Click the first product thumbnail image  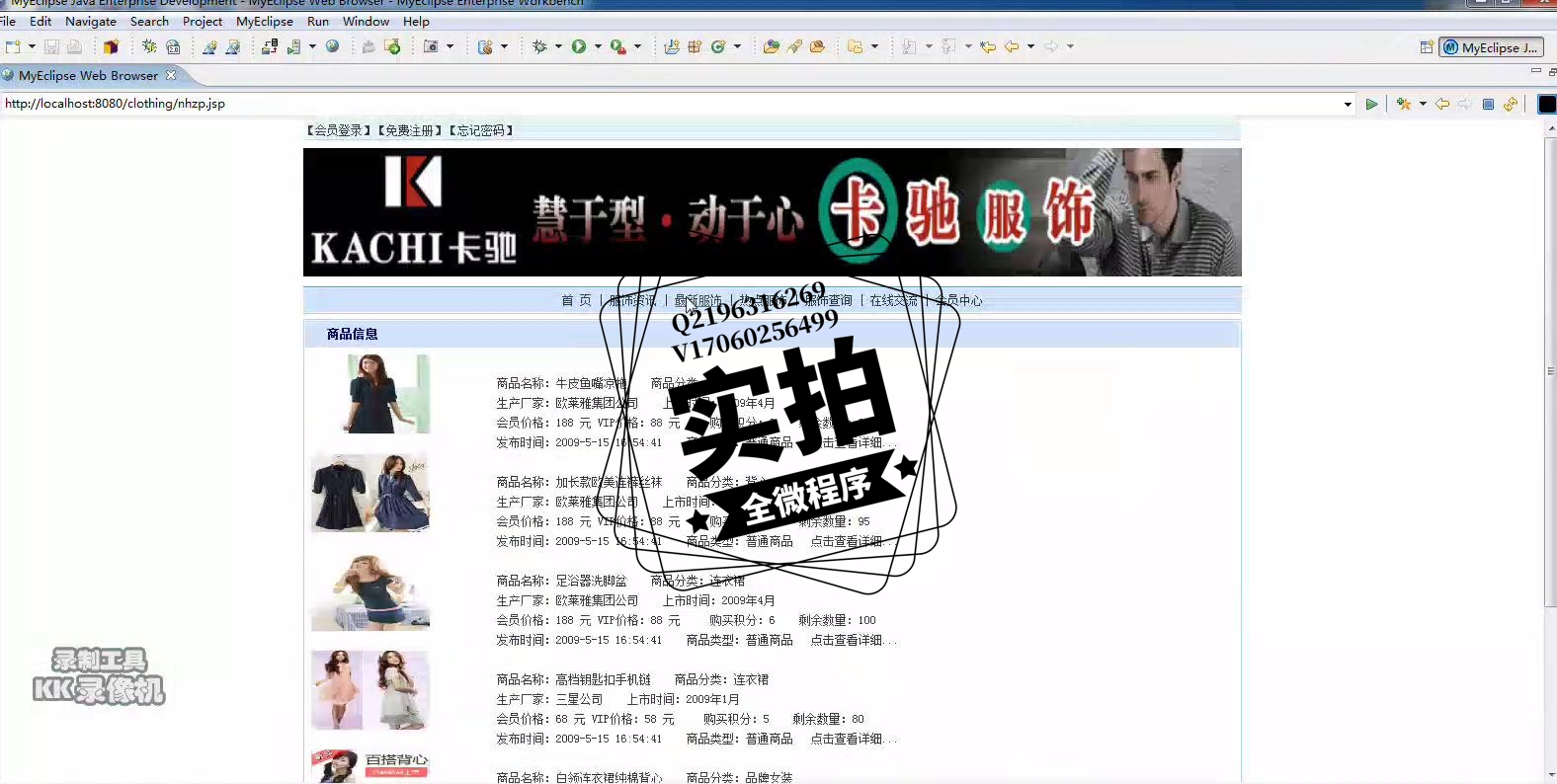pos(386,394)
